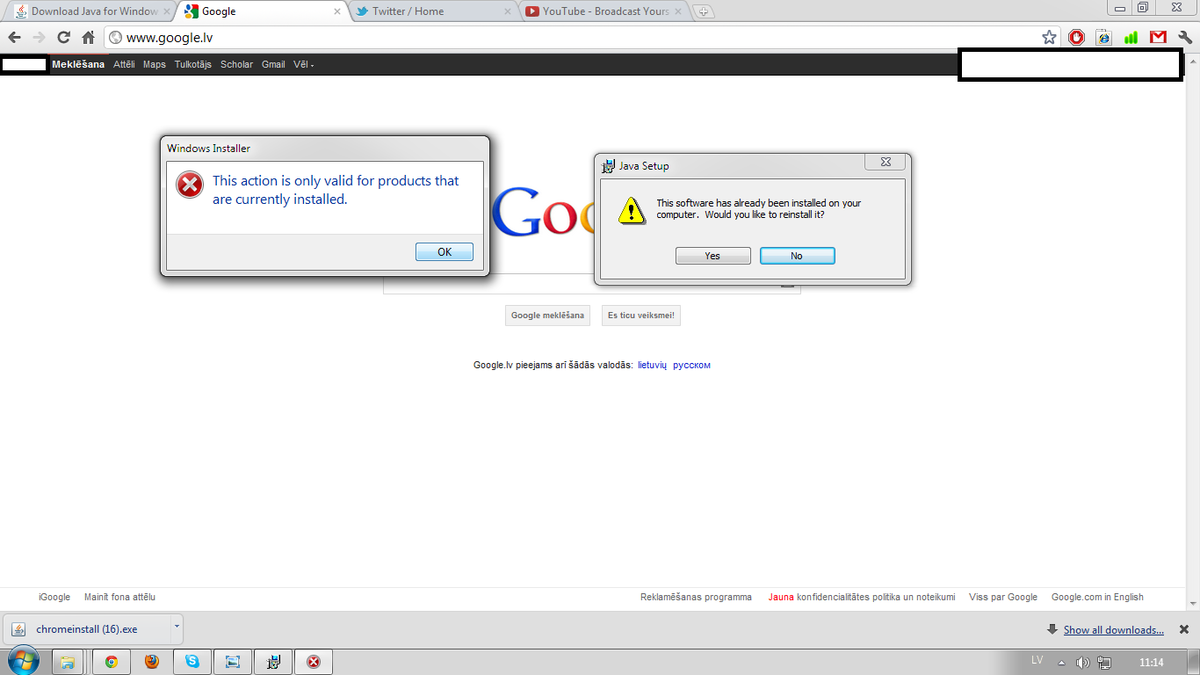Image resolution: width=1200 pixels, height=675 pixels.
Task: Expand the Vēl dropdown in Google bar
Action: click(x=303, y=65)
